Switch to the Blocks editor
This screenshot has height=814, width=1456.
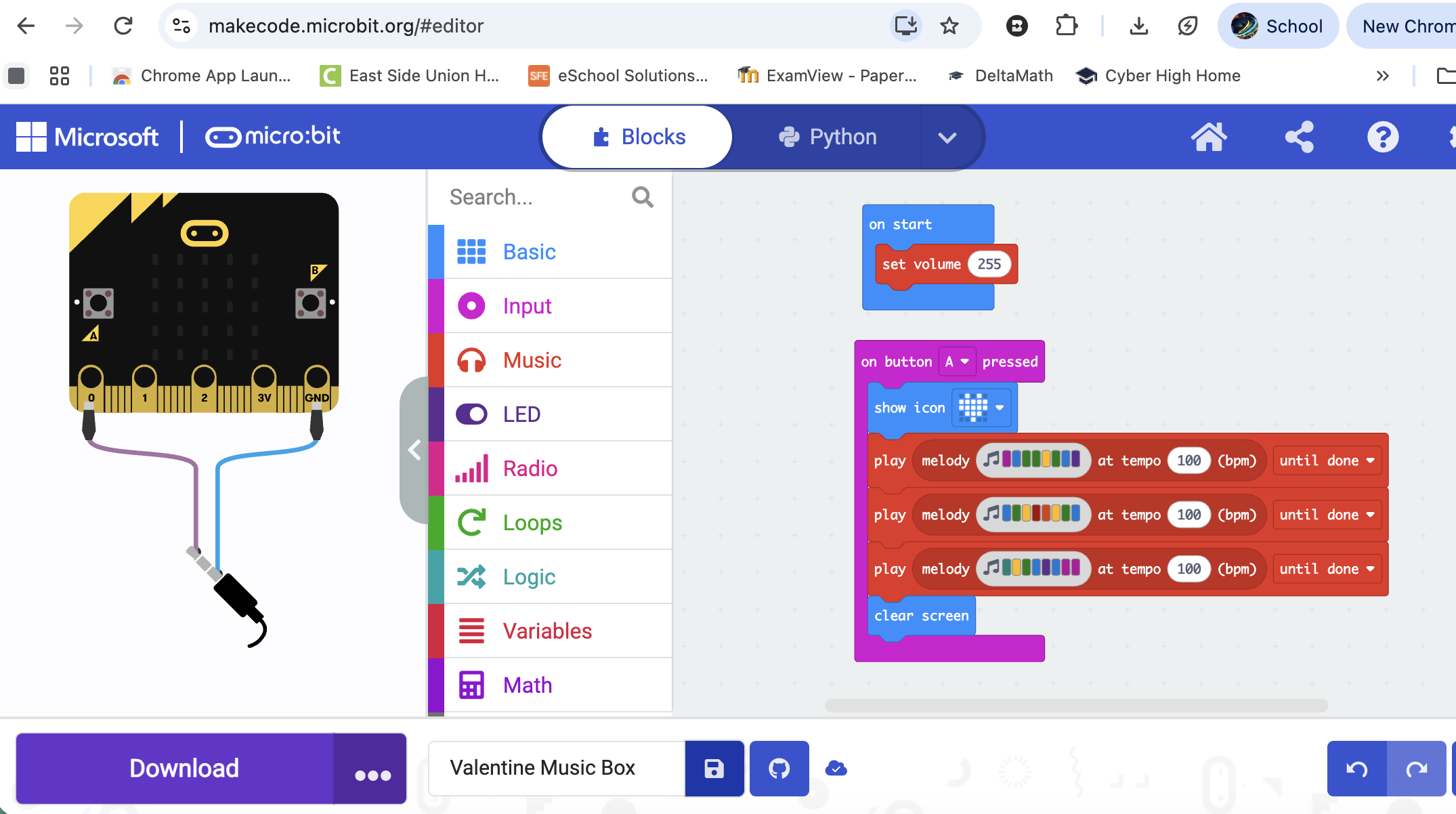pos(638,137)
